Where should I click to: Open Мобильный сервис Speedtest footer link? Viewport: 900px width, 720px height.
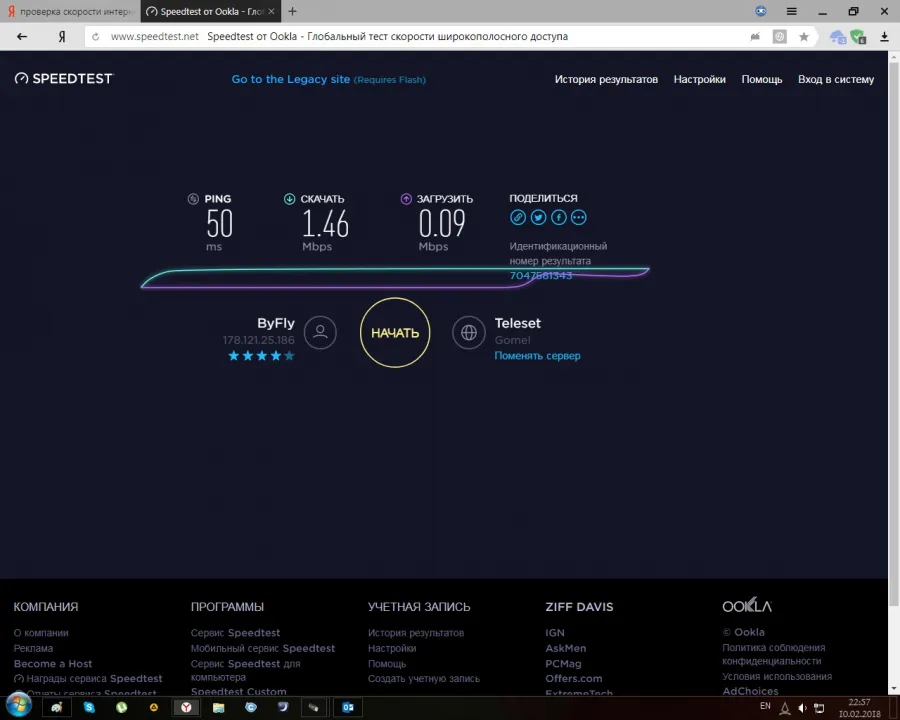[x=263, y=648]
